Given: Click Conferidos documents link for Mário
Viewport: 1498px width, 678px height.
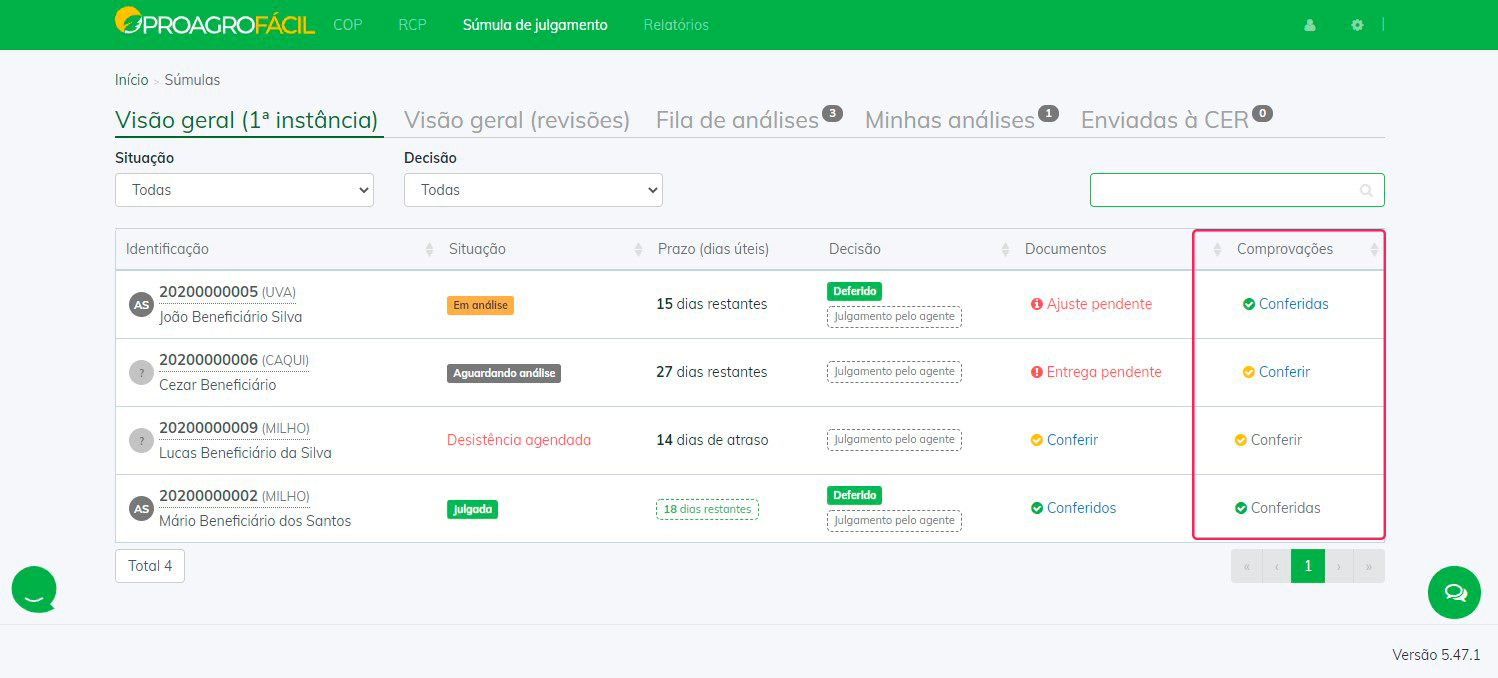Looking at the screenshot, I should [1073, 508].
